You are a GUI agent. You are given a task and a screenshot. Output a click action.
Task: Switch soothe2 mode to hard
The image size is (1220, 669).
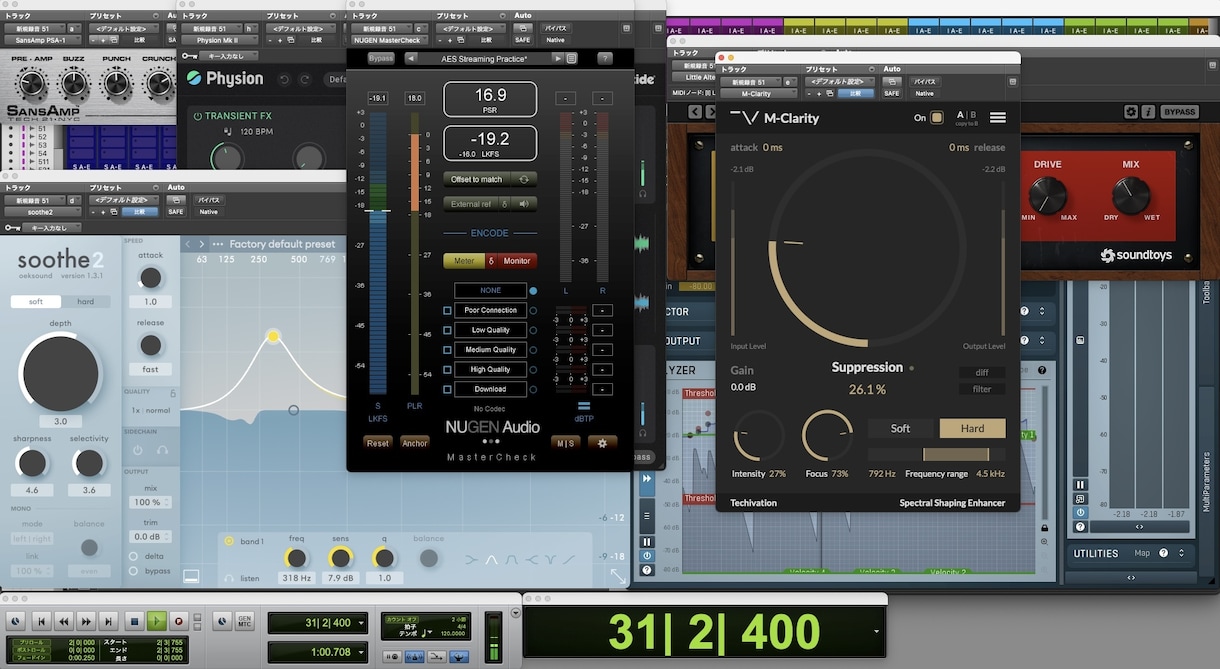pyautogui.click(x=86, y=301)
